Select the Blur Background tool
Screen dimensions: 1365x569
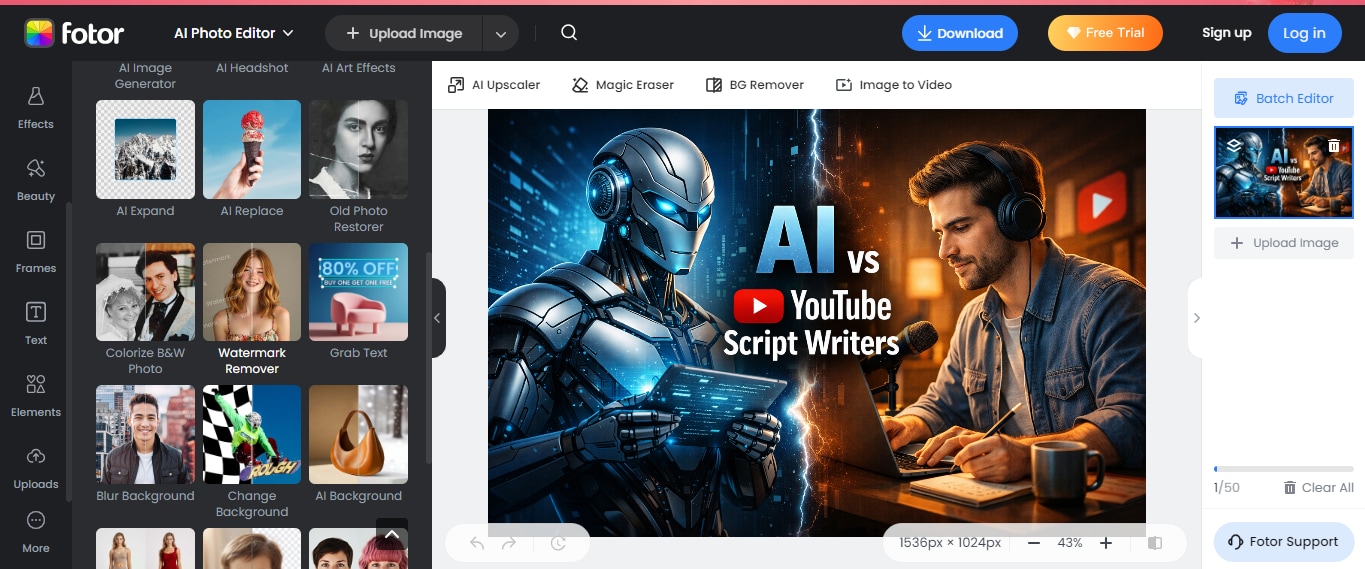pos(145,444)
